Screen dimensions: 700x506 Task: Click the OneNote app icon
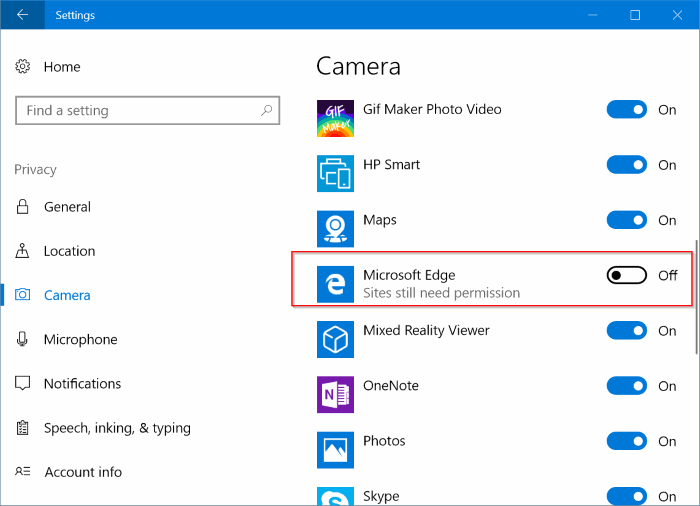click(335, 395)
